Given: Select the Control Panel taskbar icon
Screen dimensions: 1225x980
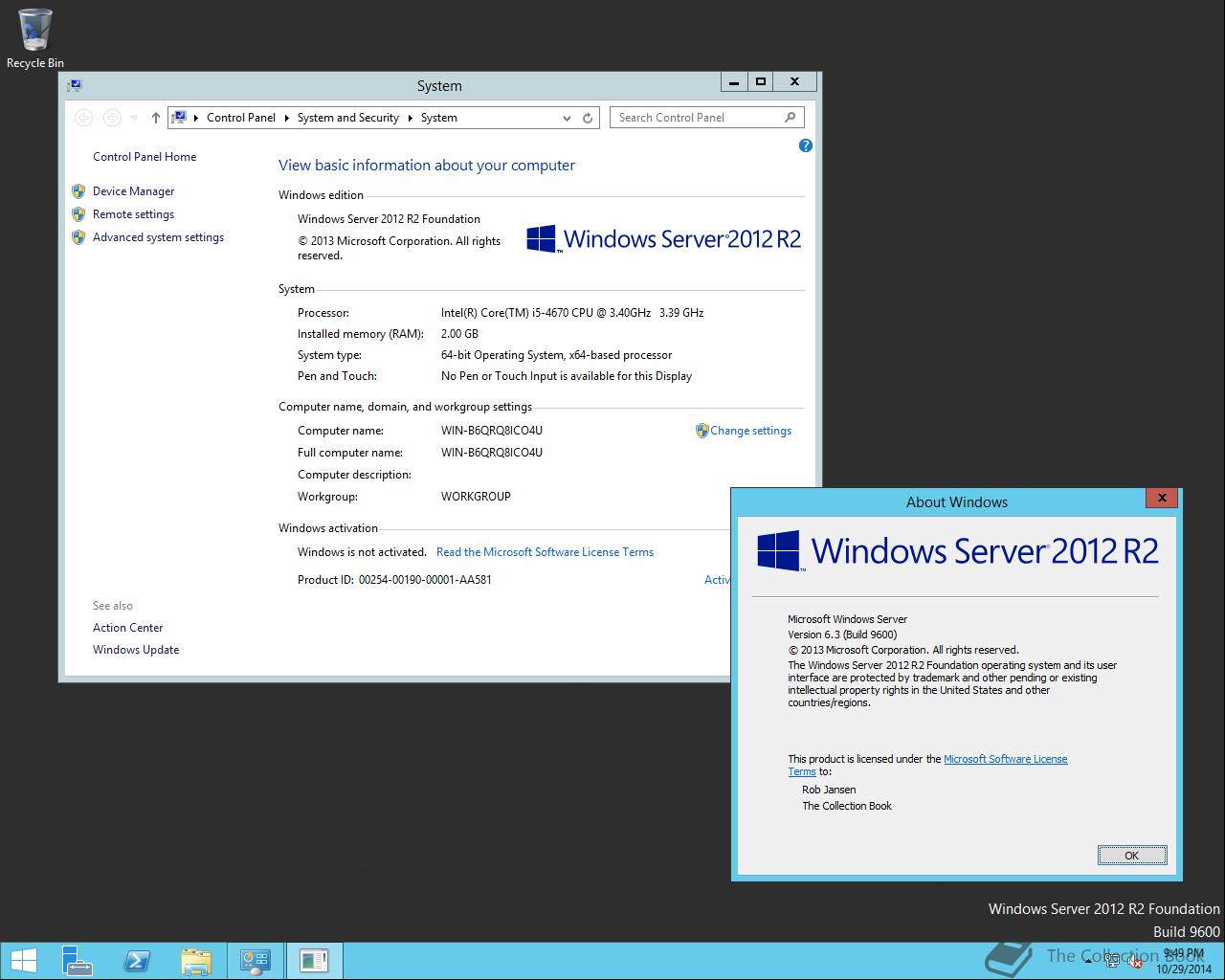Looking at the screenshot, I should [256, 961].
